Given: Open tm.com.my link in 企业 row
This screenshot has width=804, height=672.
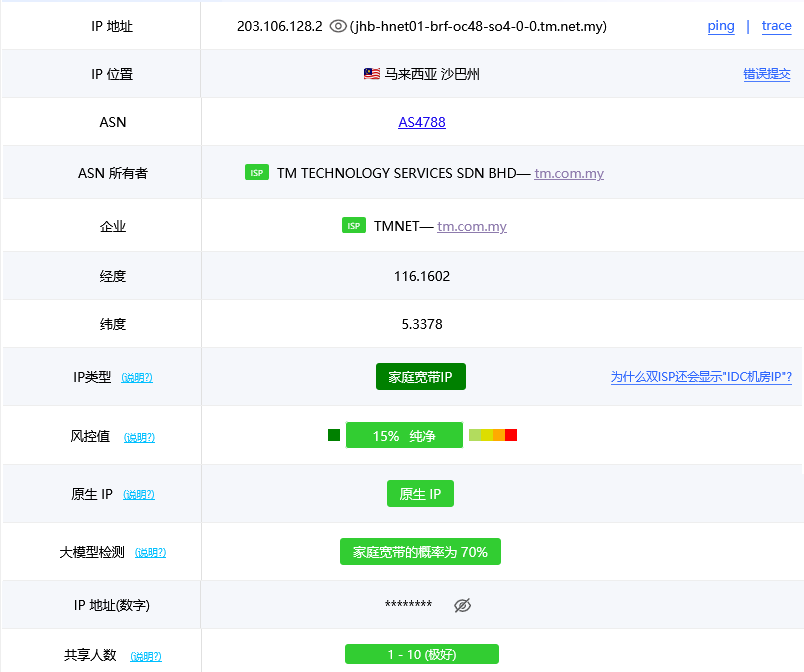Looking at the screenshot, I should tap(472, 226).
